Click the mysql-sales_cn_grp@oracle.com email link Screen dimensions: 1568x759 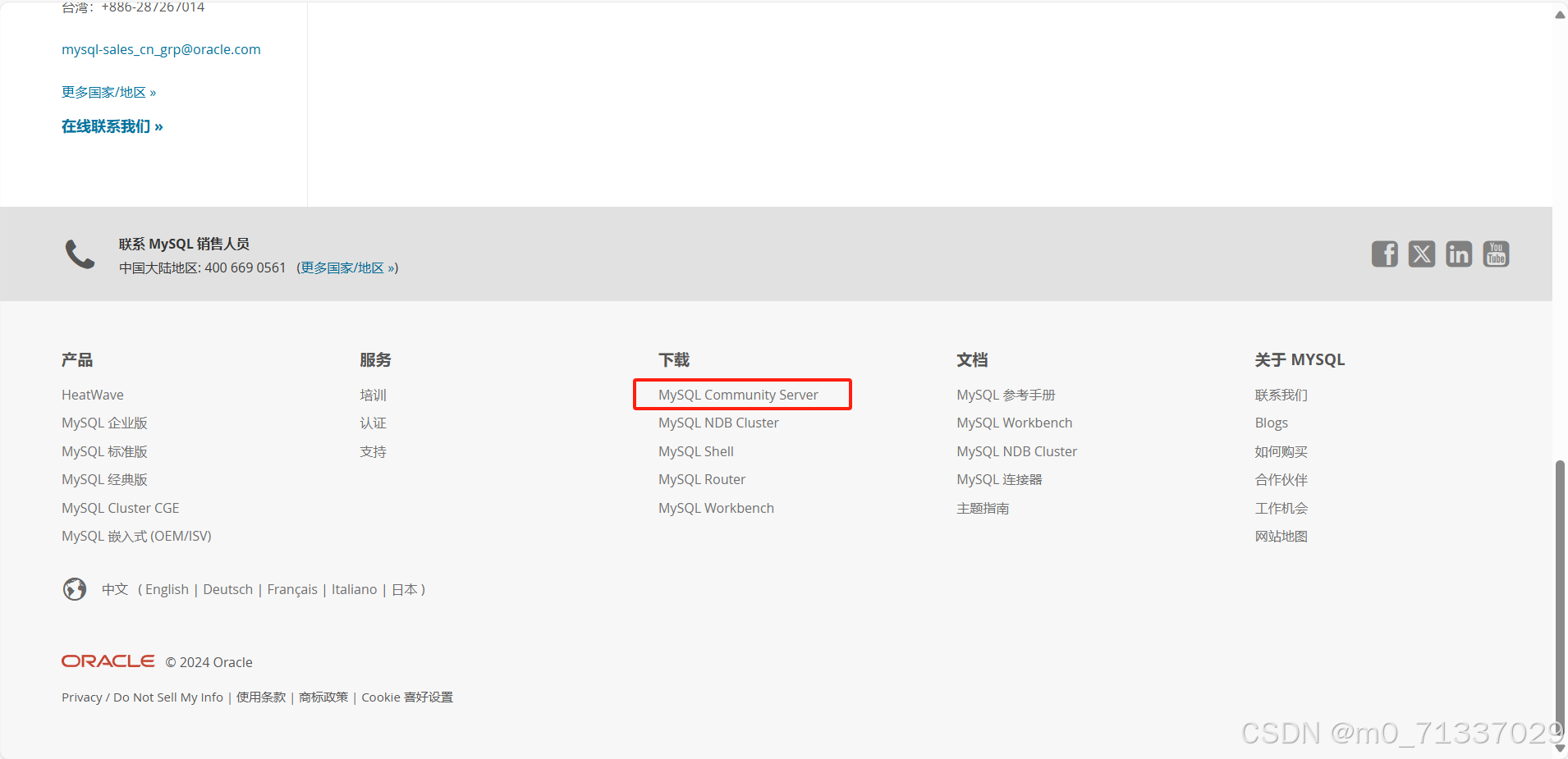161,49
